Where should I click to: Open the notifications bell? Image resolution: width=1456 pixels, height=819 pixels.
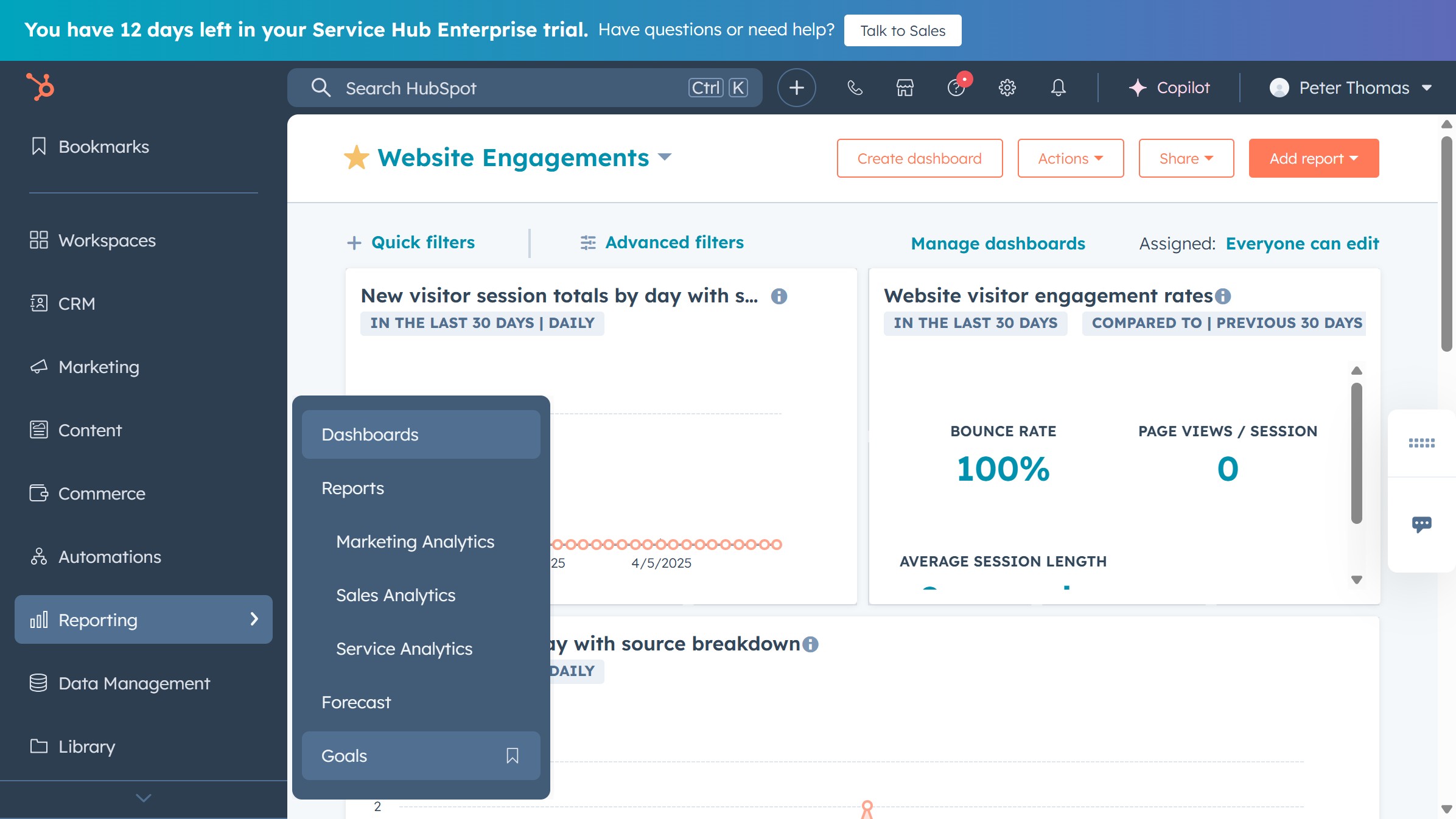(1057, 88)
